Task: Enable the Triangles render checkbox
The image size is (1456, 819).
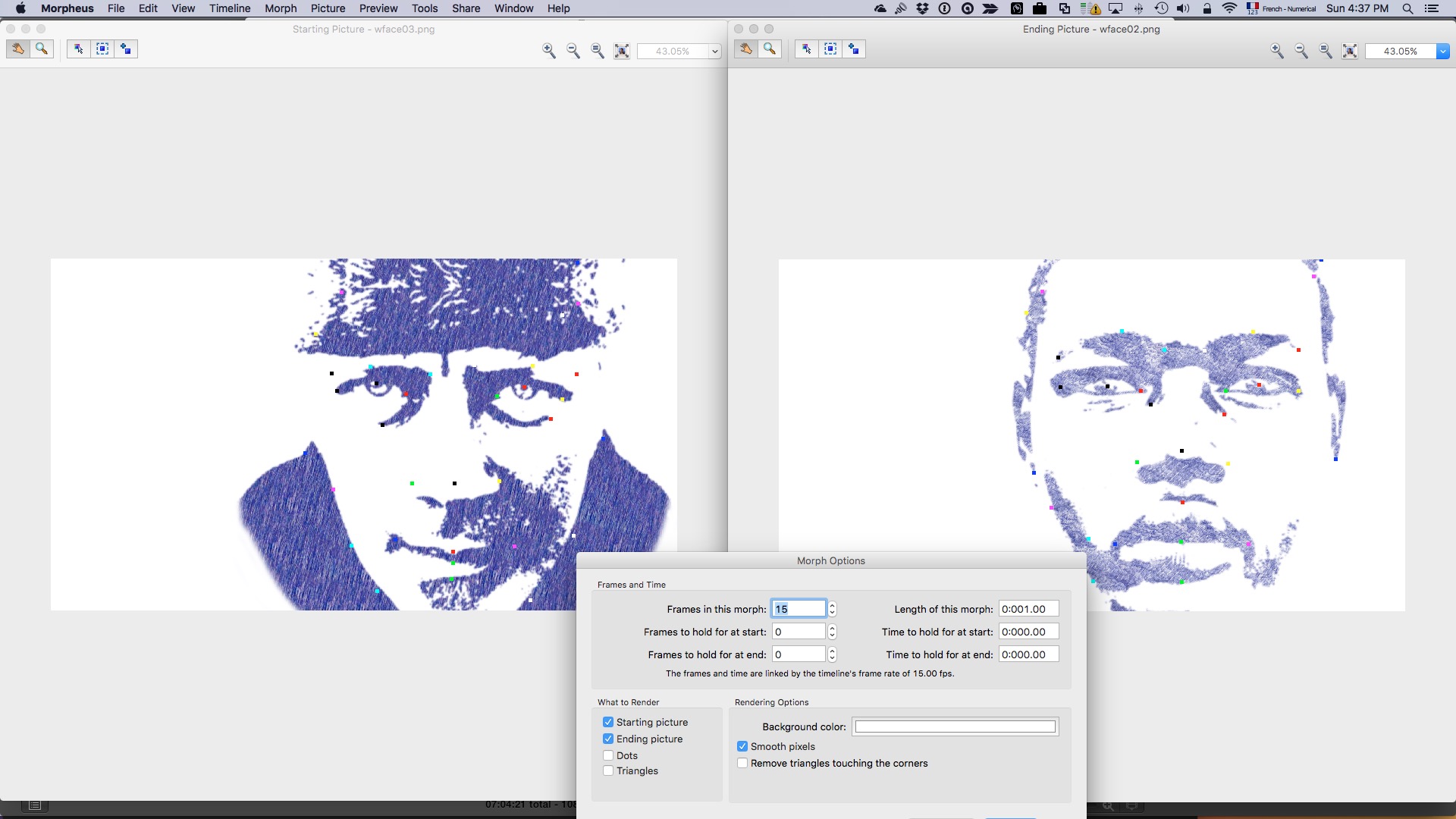Action: (608, 770)
